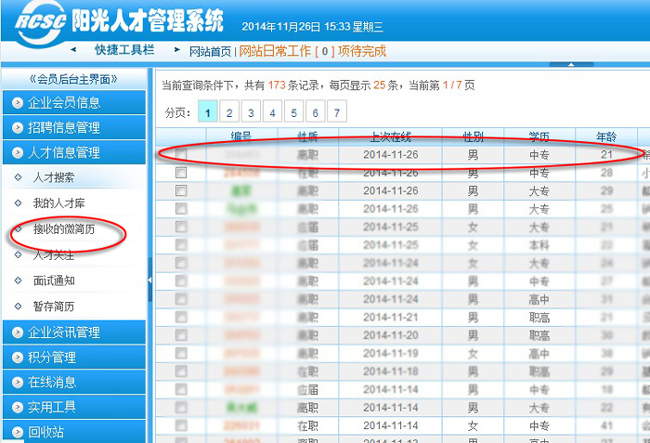Check the fifth row's checkbox
The height and width of the screenshot is (443, 650).
tap(181, 227)
